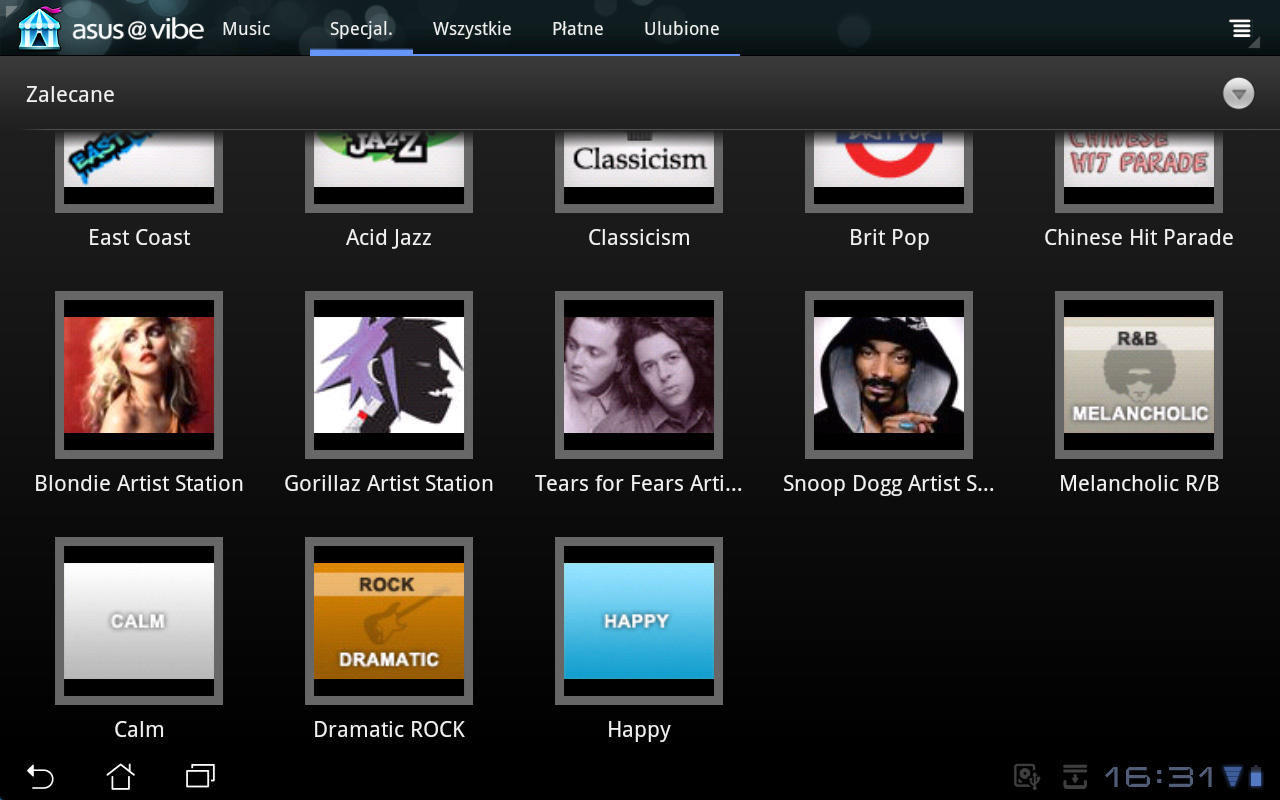
Task: Check the battery status icon
Action: 1256,776
